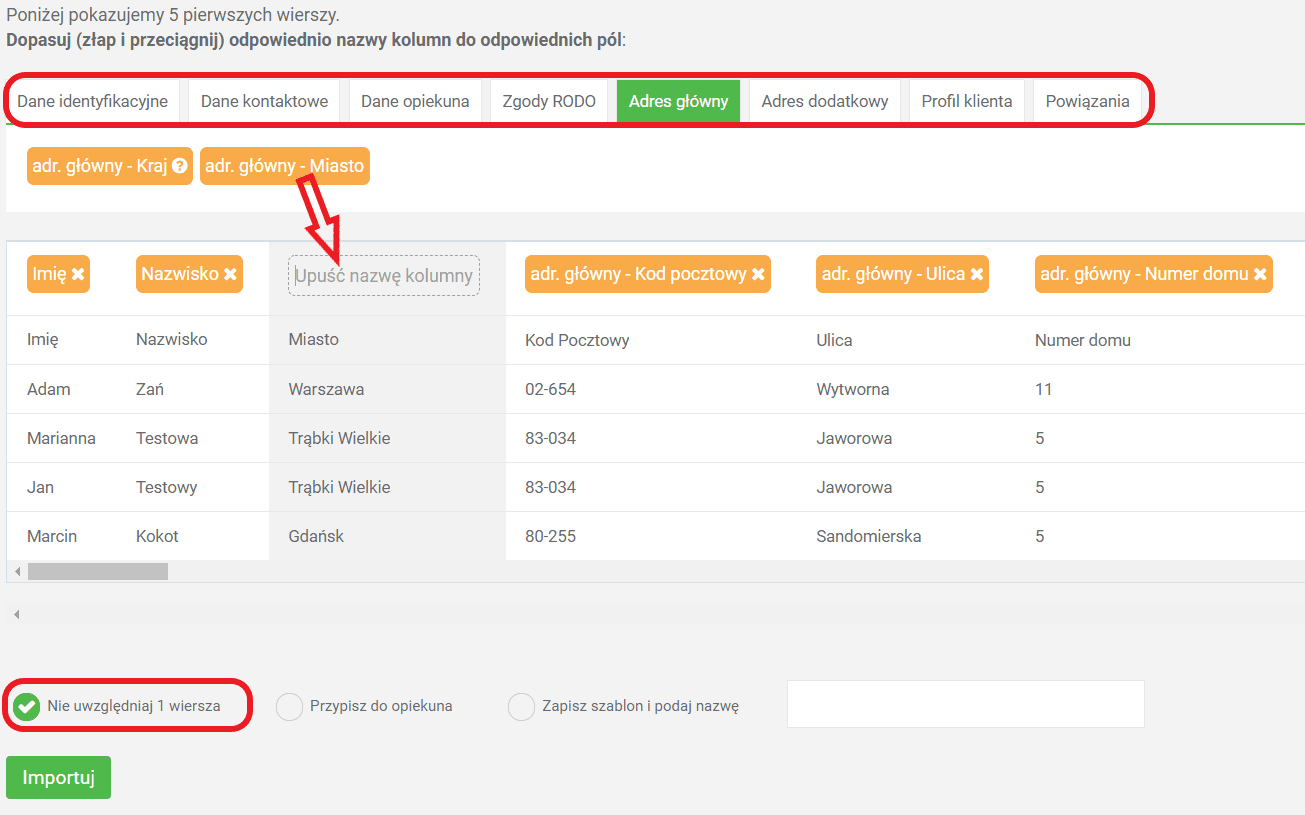Select the Adres dodatkowy tab
1305x815 pixels.
824,101
